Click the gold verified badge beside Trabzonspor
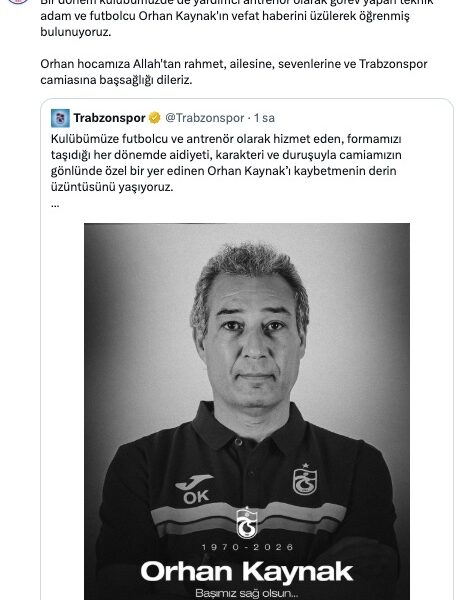This screenshot has width=456, height=600. pos(155,118)
